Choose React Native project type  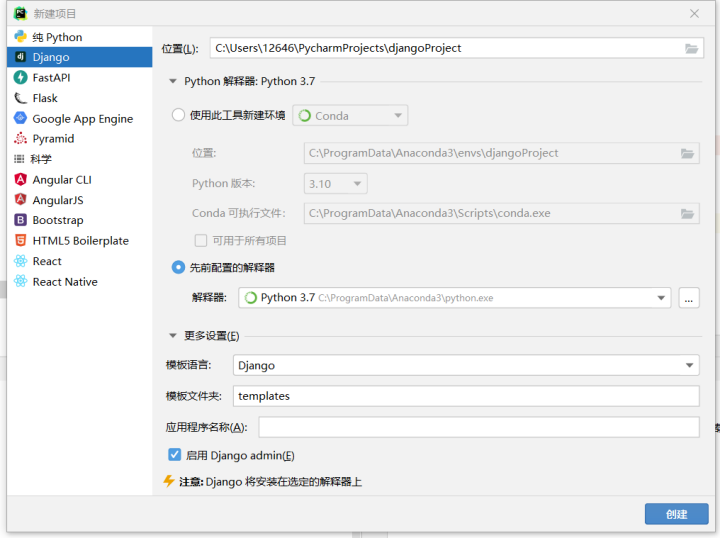[x=79, y=281]
